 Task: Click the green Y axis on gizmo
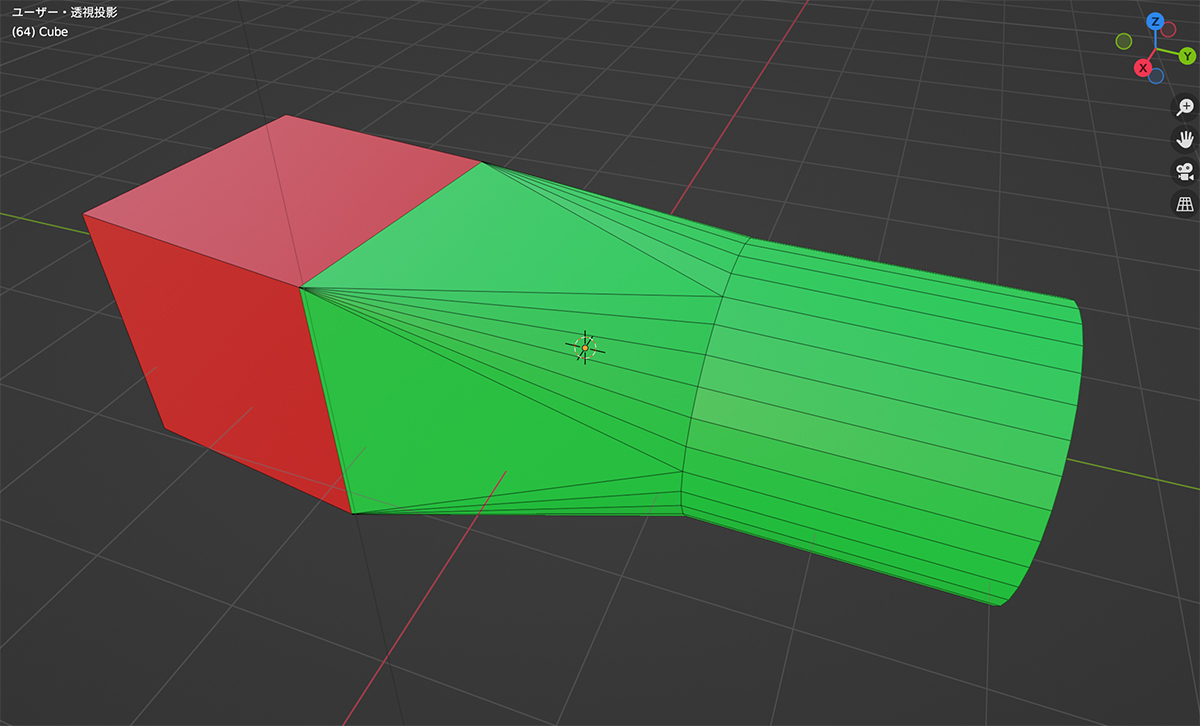pos(1188,56)
